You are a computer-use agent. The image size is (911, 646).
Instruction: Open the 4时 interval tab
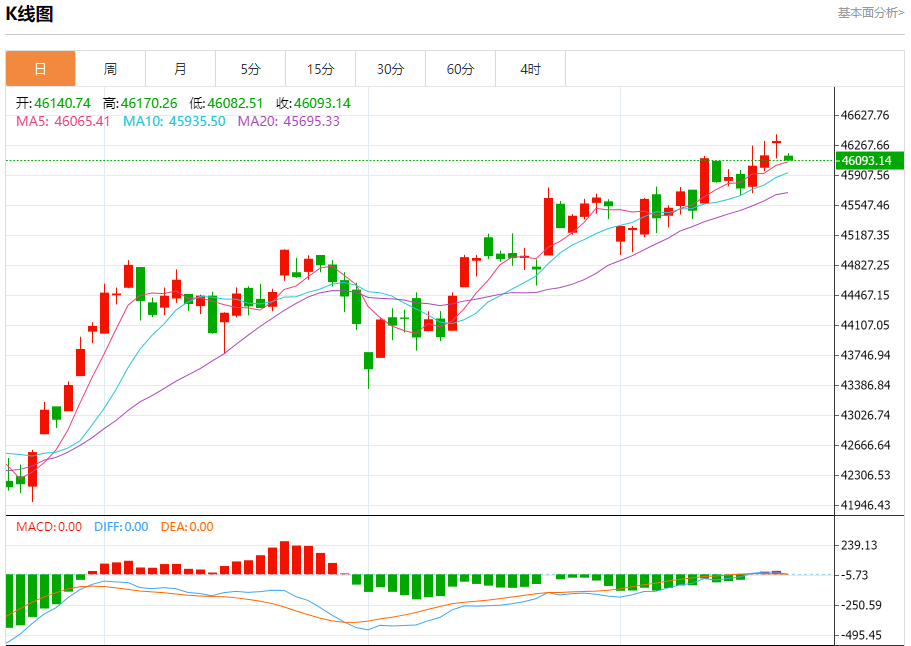pos(530,69)
